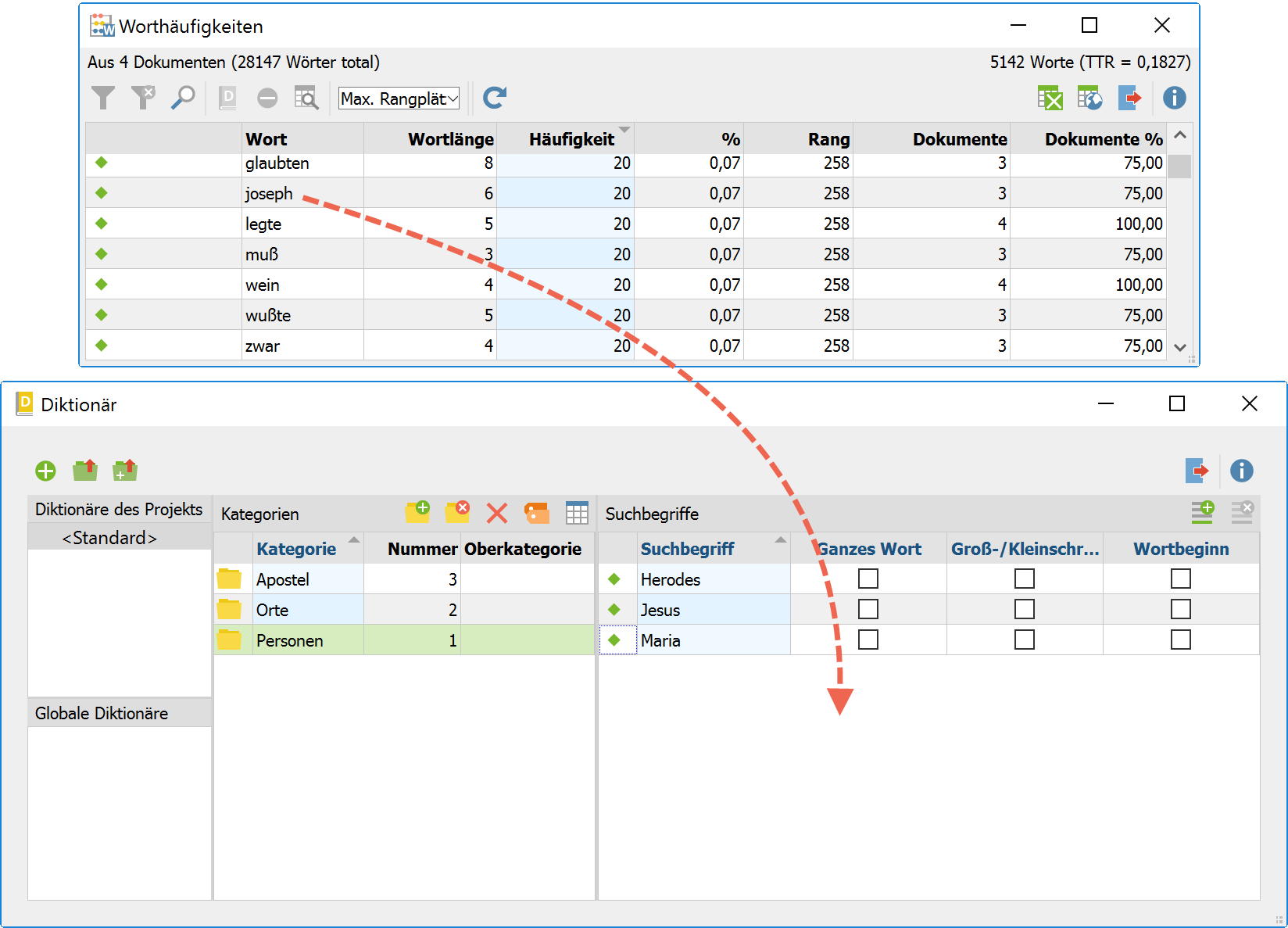The image size is (1288, 928).
Task: Click the add search term icon
Action: 1202,513
